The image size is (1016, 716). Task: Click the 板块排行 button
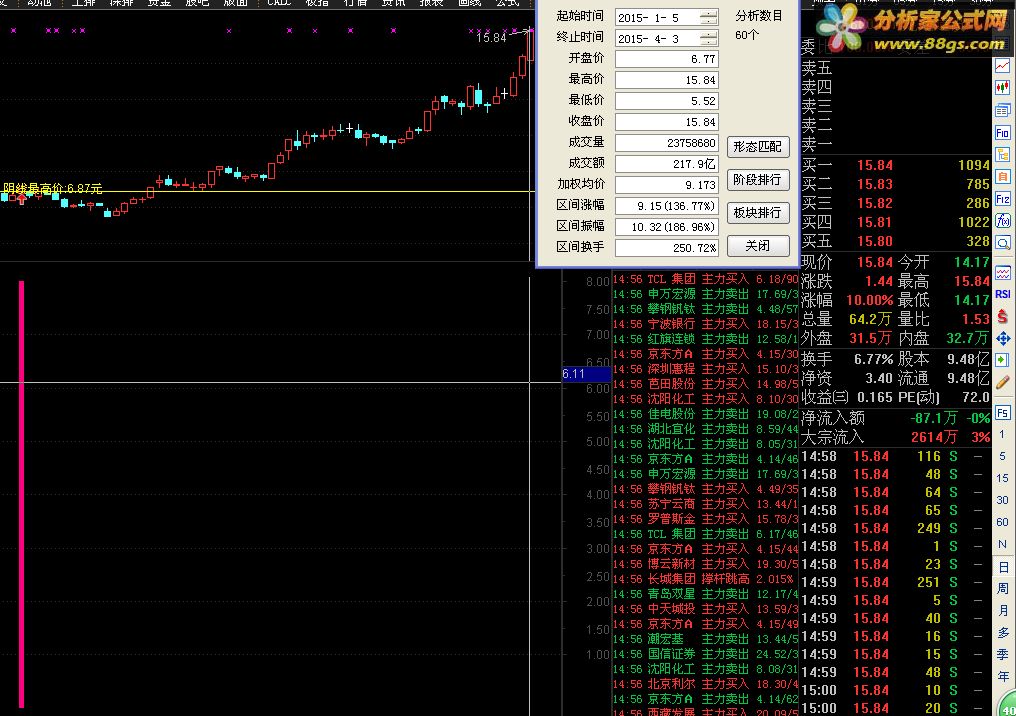click(x=757, y=213)
